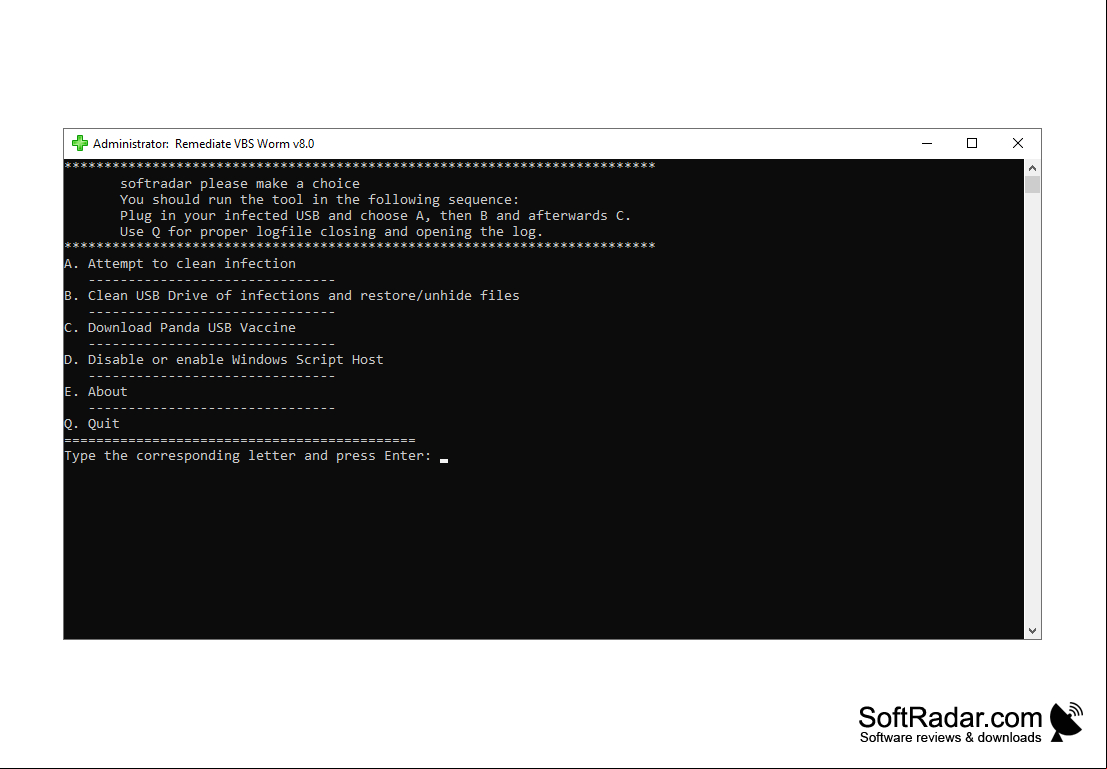The image size is (1107, 769).
Task: Click the 'E. About' line
Action: click(x=96, y=391)
